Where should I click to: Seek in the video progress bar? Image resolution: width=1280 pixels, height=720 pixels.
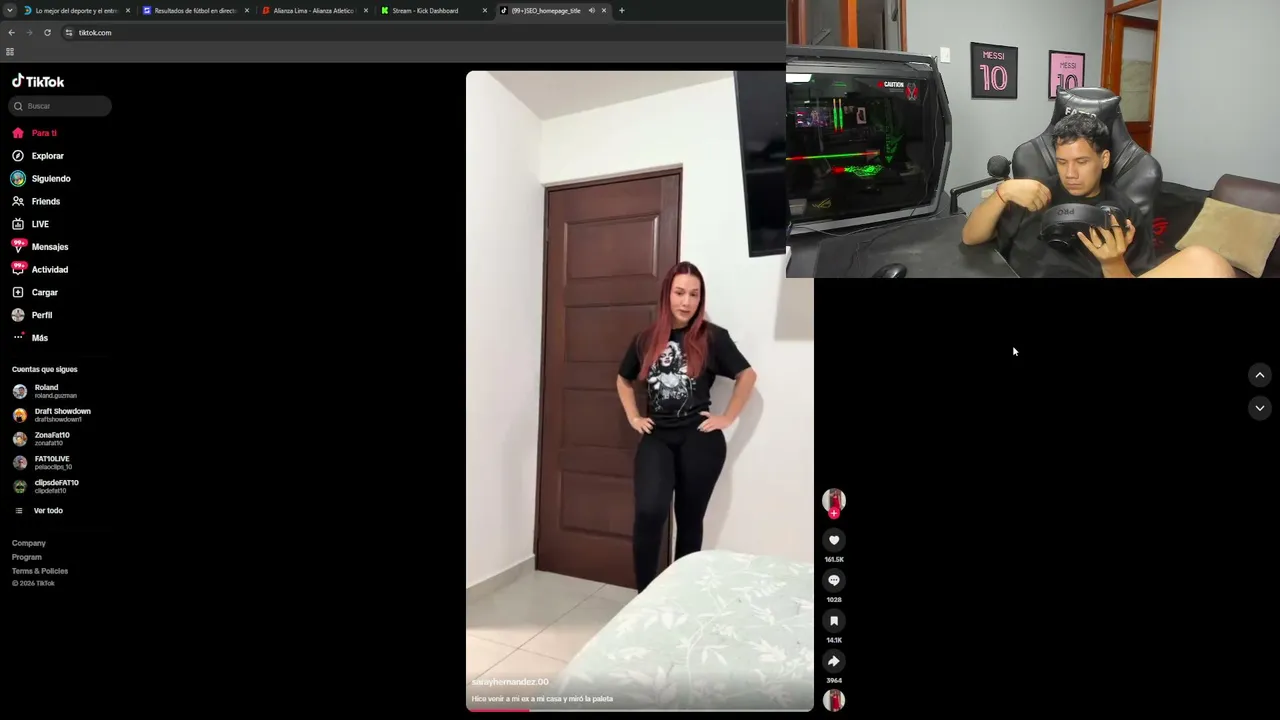[640, 710]
